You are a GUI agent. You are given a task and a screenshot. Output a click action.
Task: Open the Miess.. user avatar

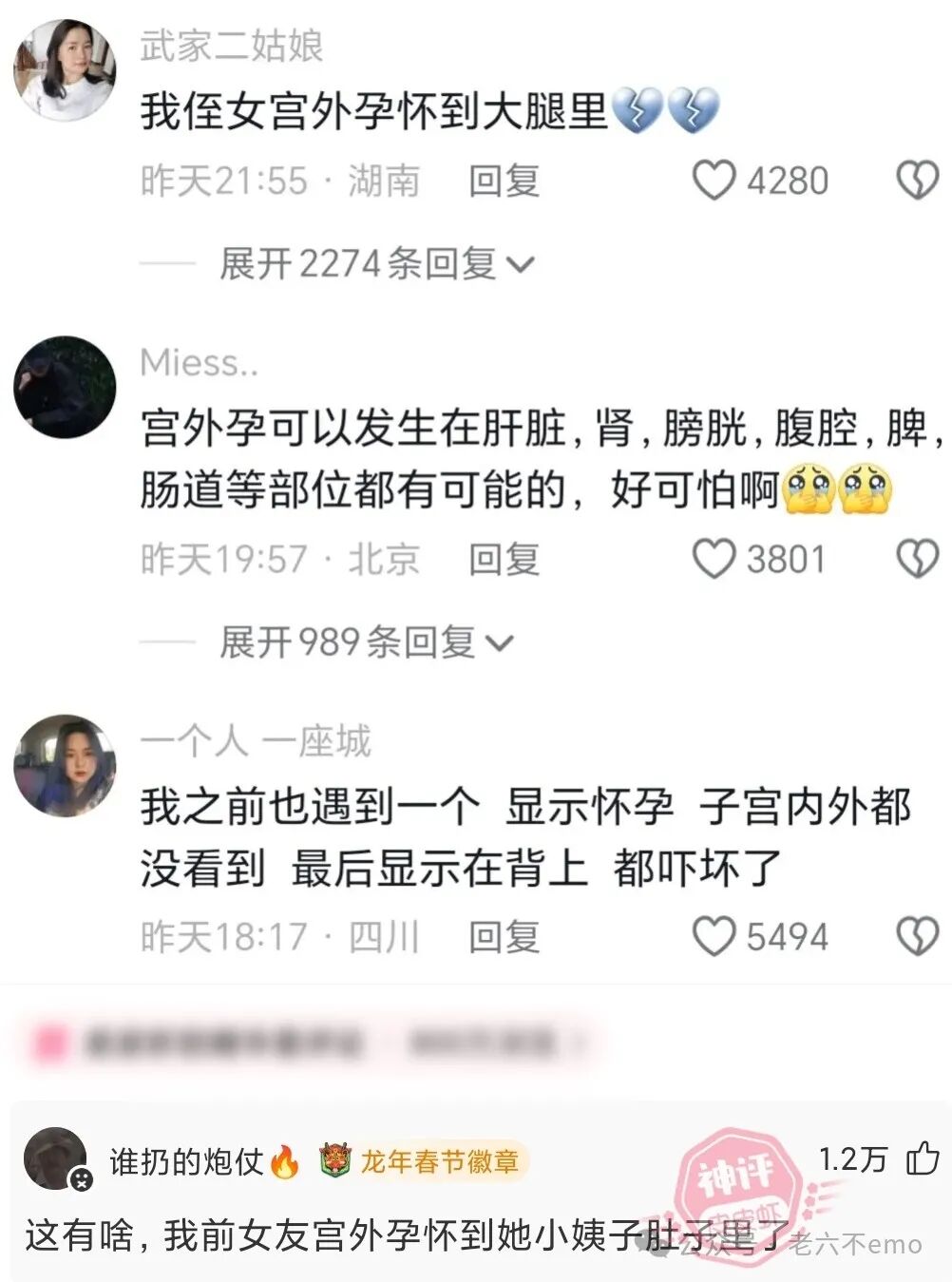[x=65, y=387]
